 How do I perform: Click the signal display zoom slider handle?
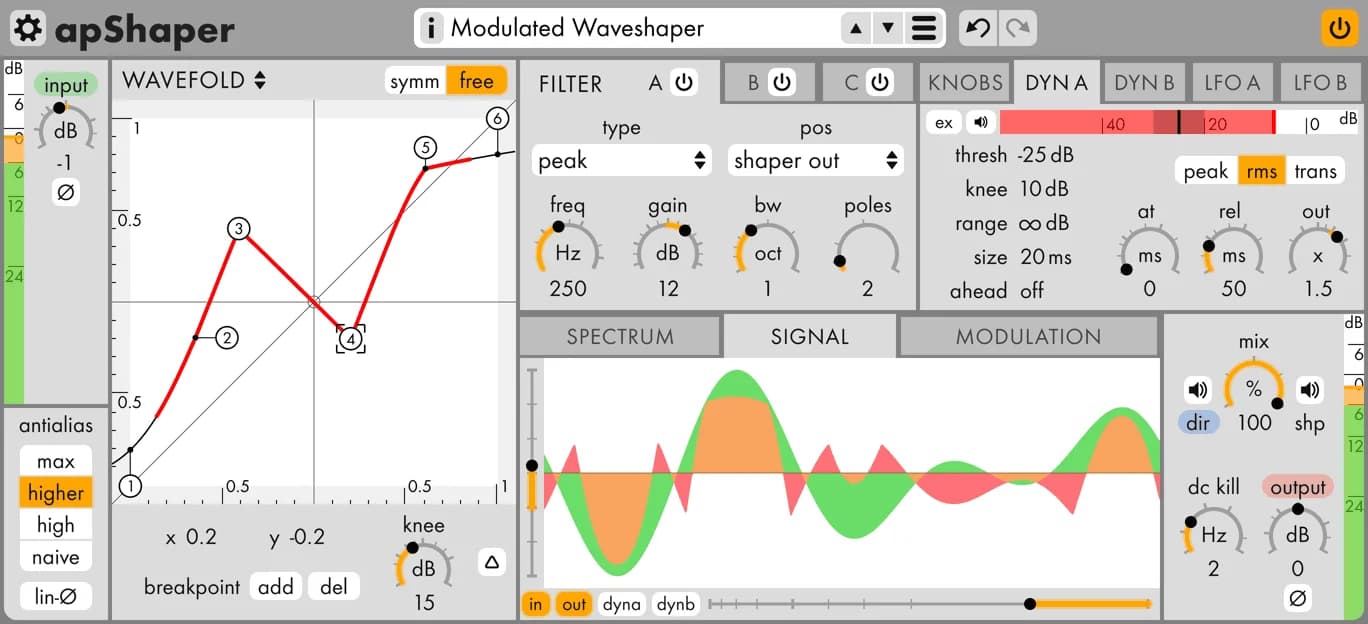[x=1029, y=604]
